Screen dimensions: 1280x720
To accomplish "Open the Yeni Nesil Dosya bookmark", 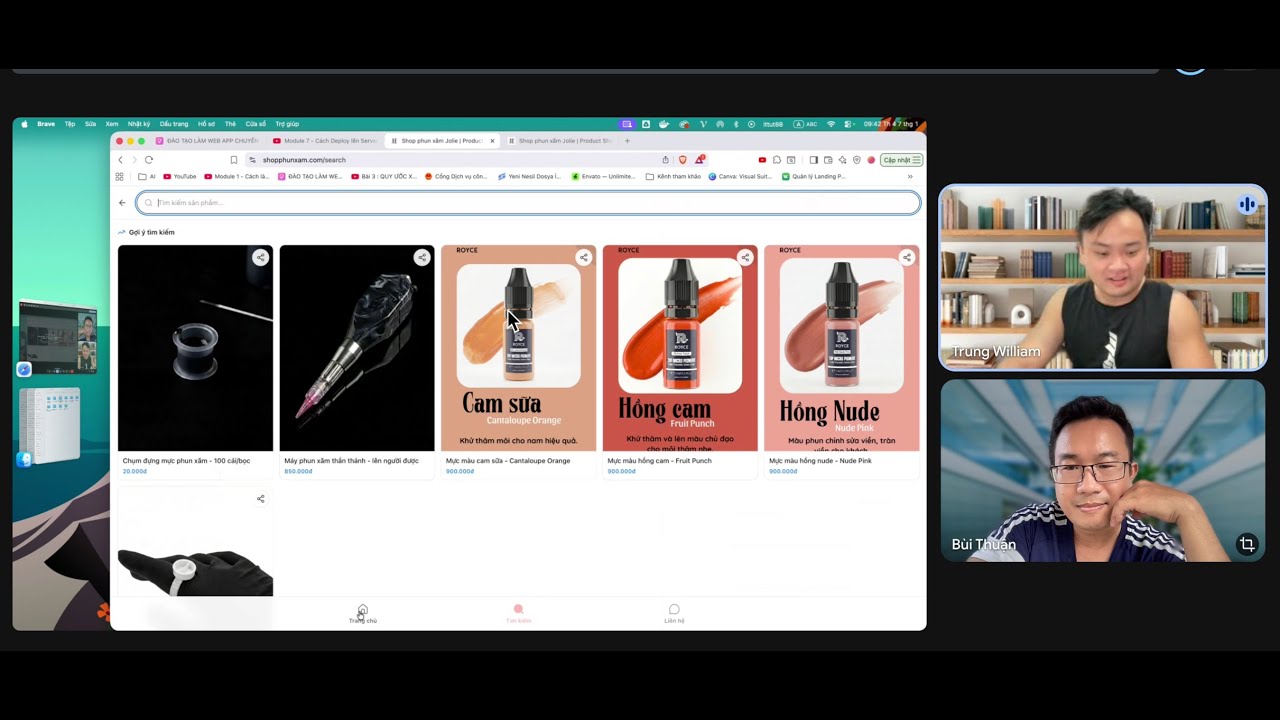I will 529,176.
